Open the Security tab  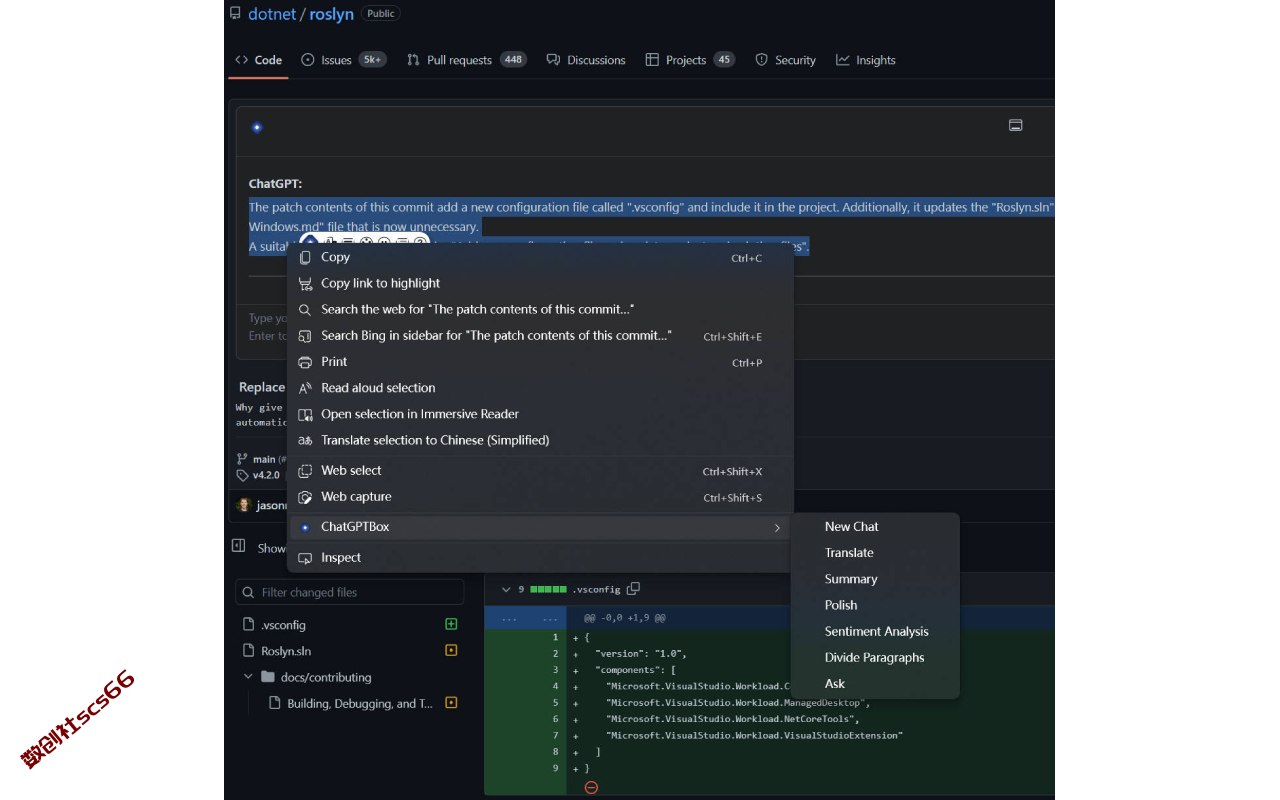click(785, 60)
